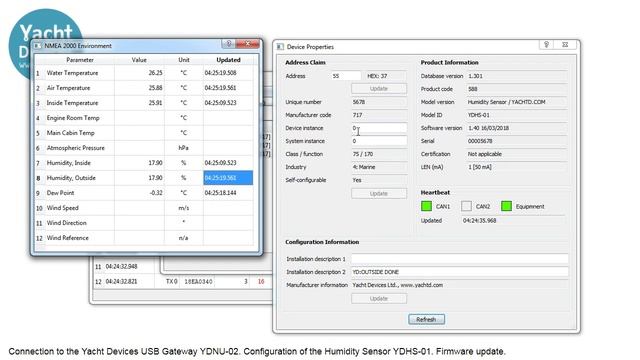
Task: Click the System instance input field
Action: (x=379, y=141)
